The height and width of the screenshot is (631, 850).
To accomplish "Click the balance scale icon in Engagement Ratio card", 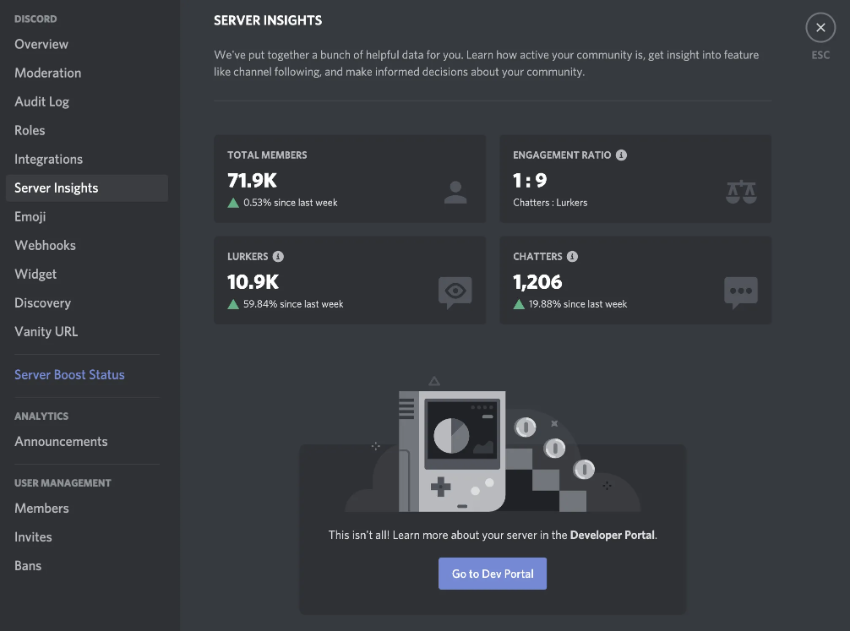I will coord(741,192).
